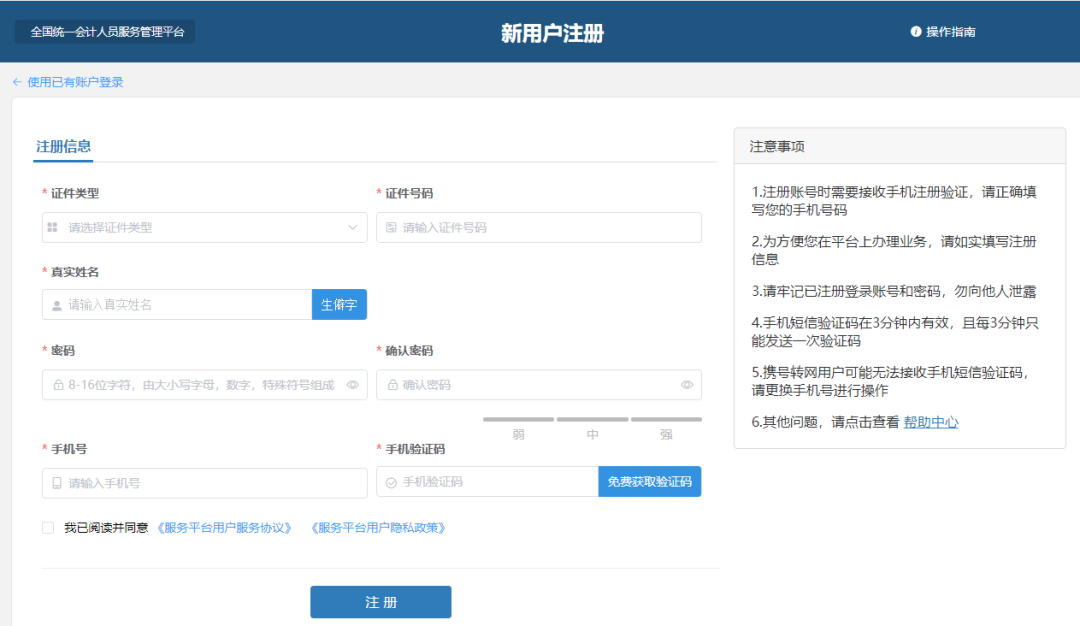Submit with the 注册 button
1080x626 pixels.
point(381,602)
